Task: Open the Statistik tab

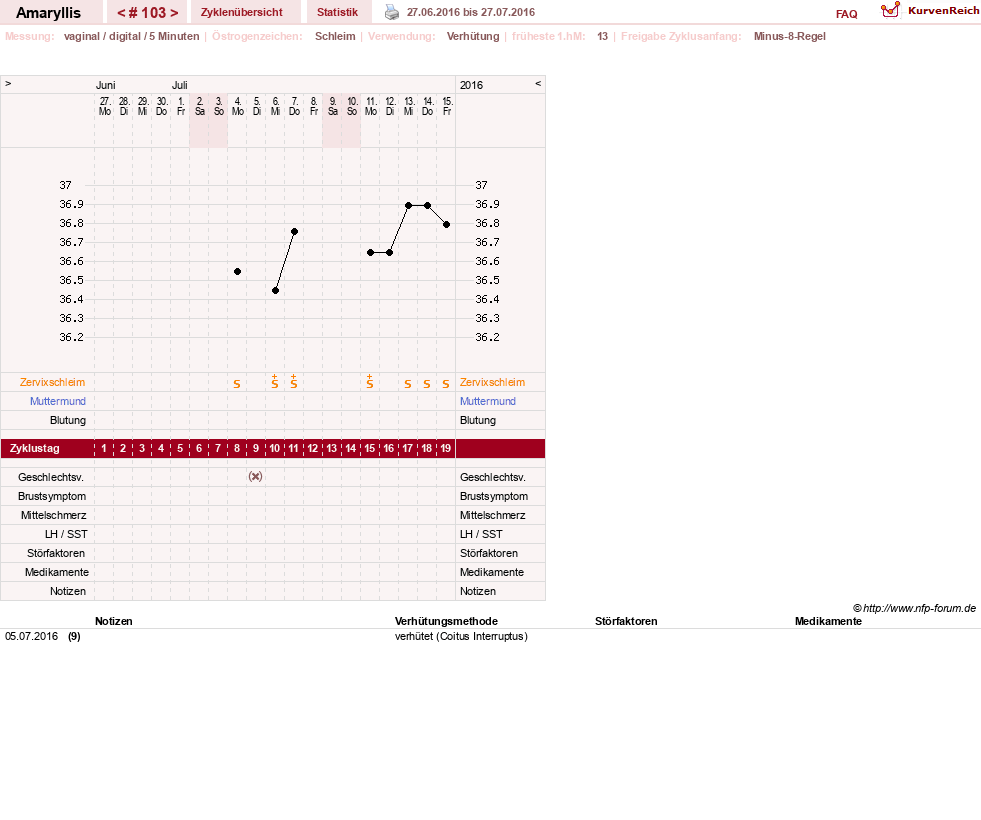Action: pyautogui.click(x=337, y=13)
